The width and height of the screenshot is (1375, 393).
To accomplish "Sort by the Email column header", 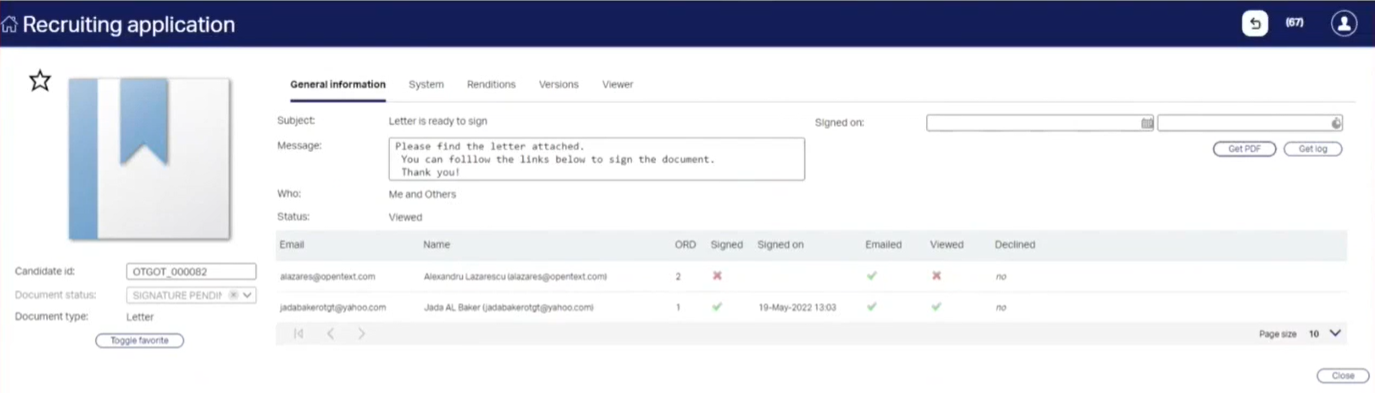I will tap(292, 244).
